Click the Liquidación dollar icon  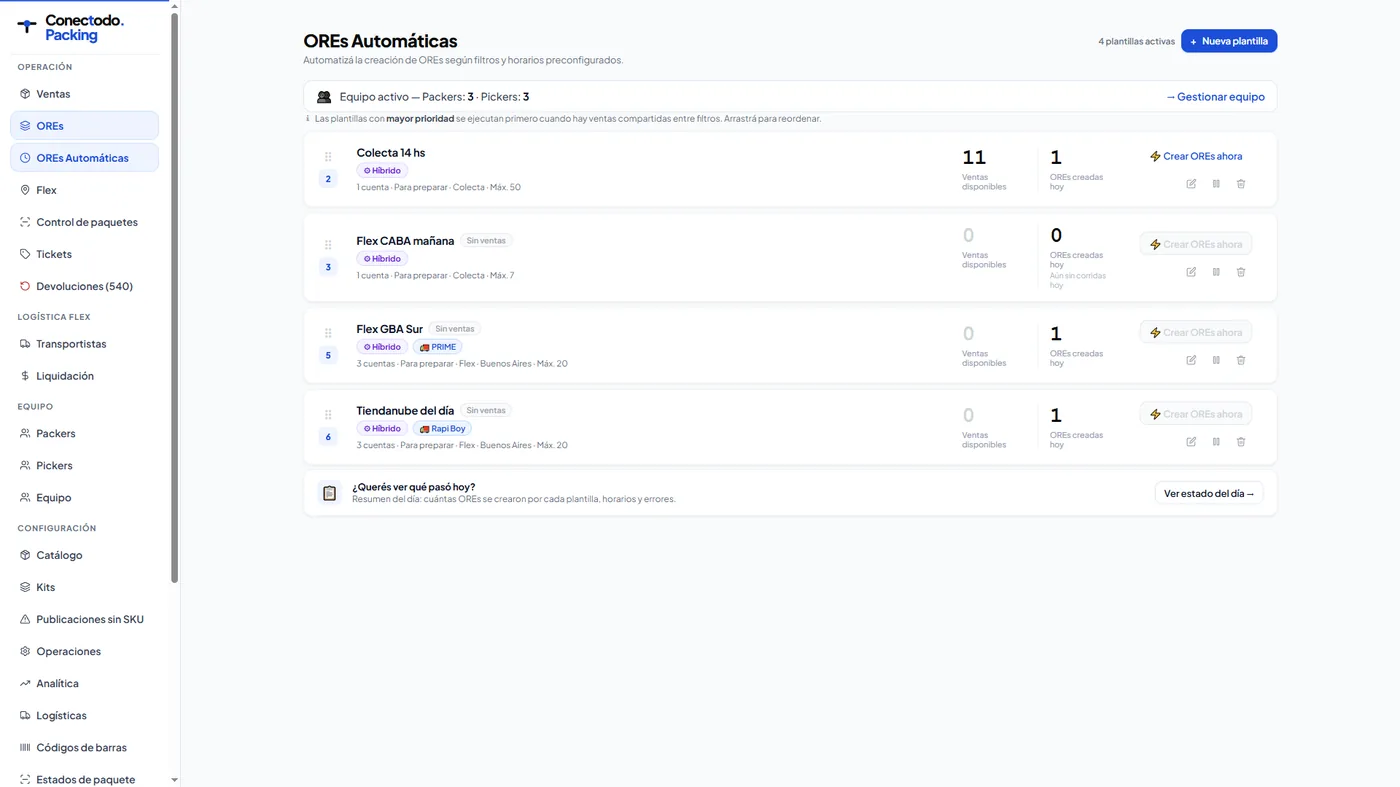tap(25, 376)
